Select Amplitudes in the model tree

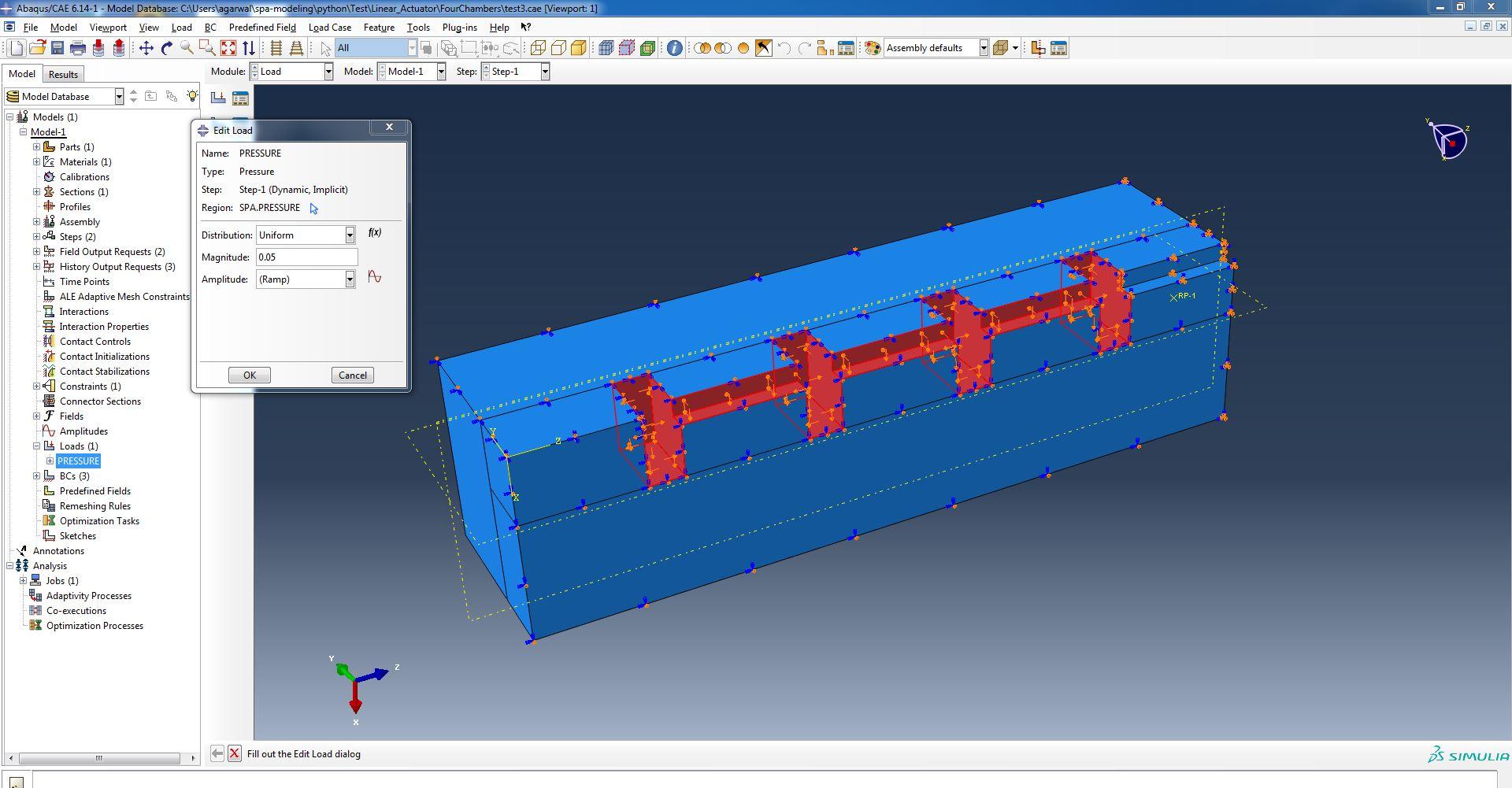pos(83,431)
